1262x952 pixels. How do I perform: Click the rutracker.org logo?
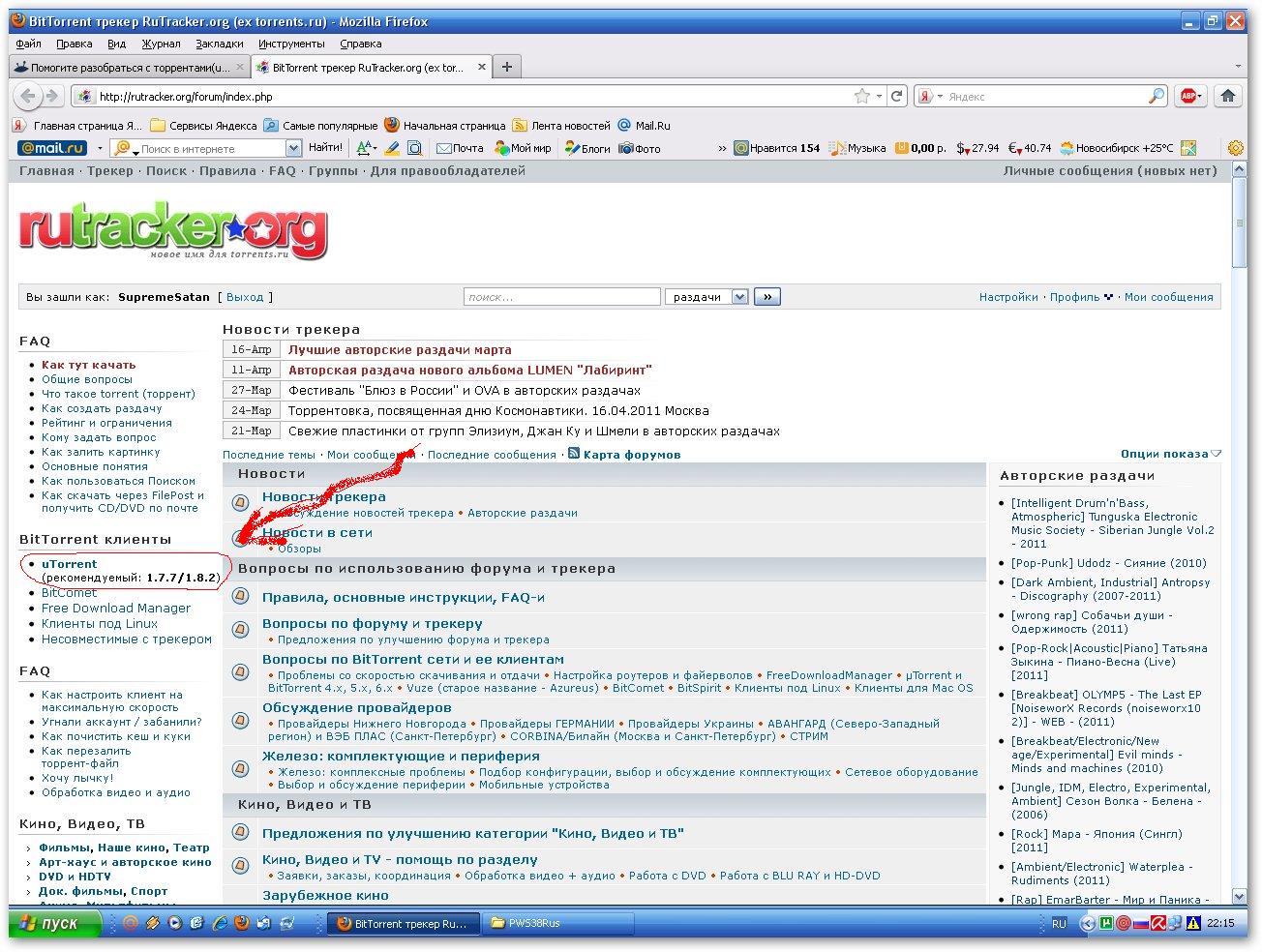click(174, 230)
